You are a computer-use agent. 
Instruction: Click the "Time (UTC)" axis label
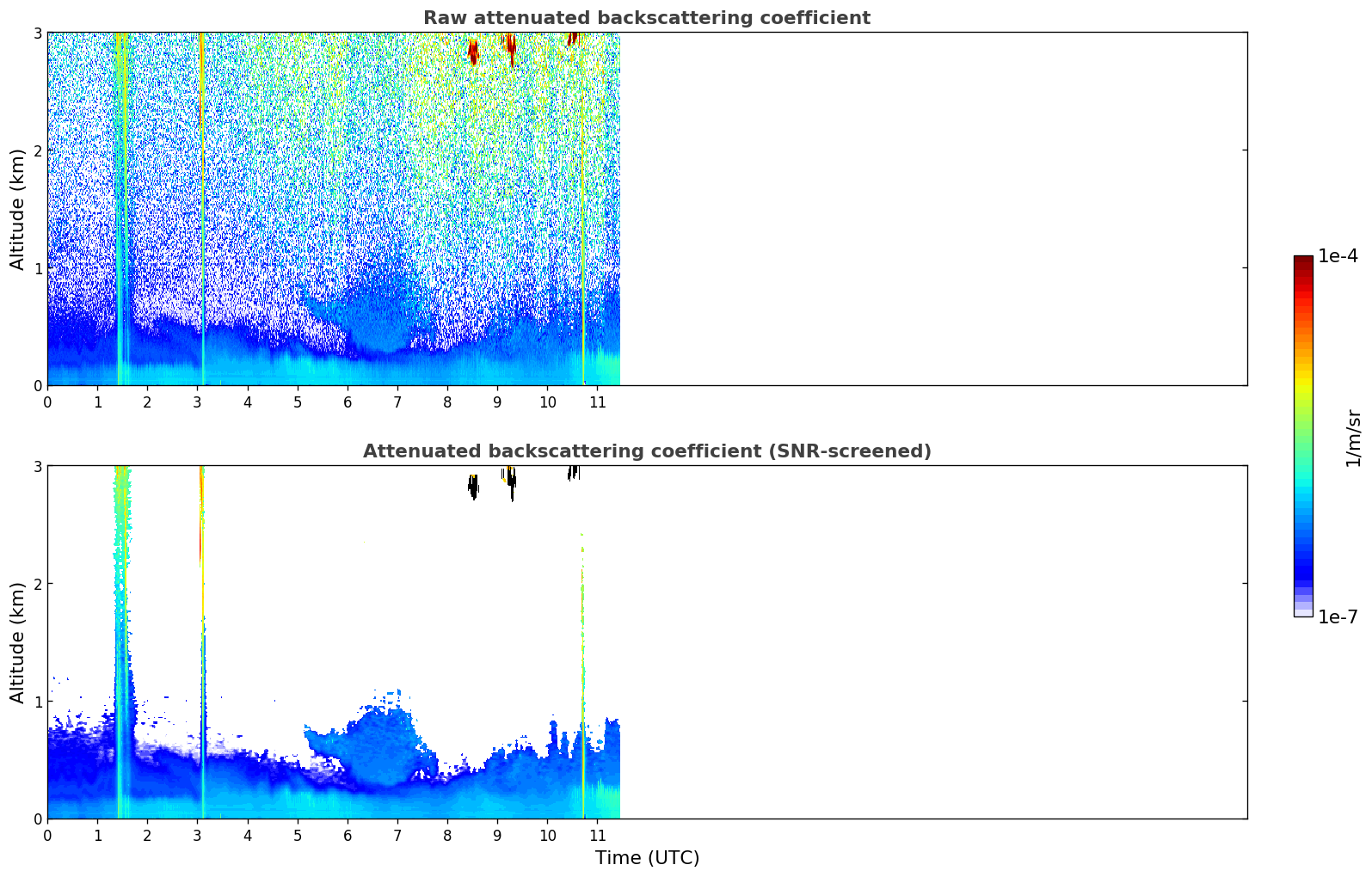[x=647, y=857]
